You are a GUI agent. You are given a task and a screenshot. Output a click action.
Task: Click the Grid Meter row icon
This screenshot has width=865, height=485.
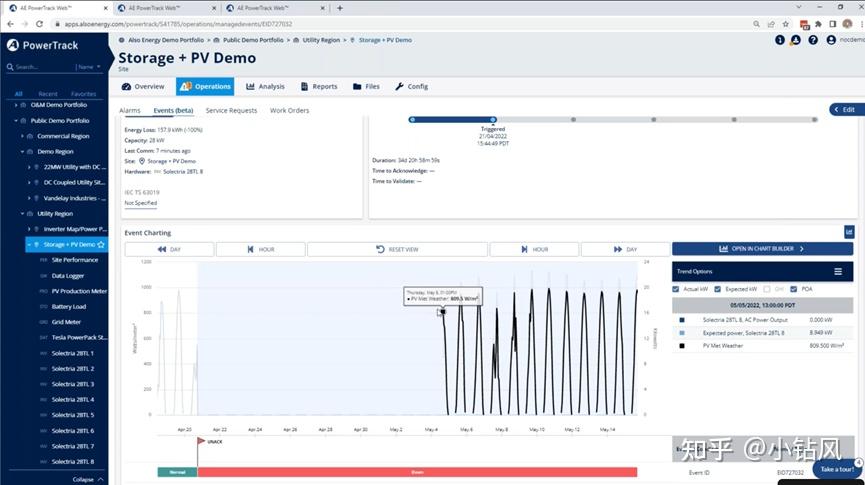point(44,322)
